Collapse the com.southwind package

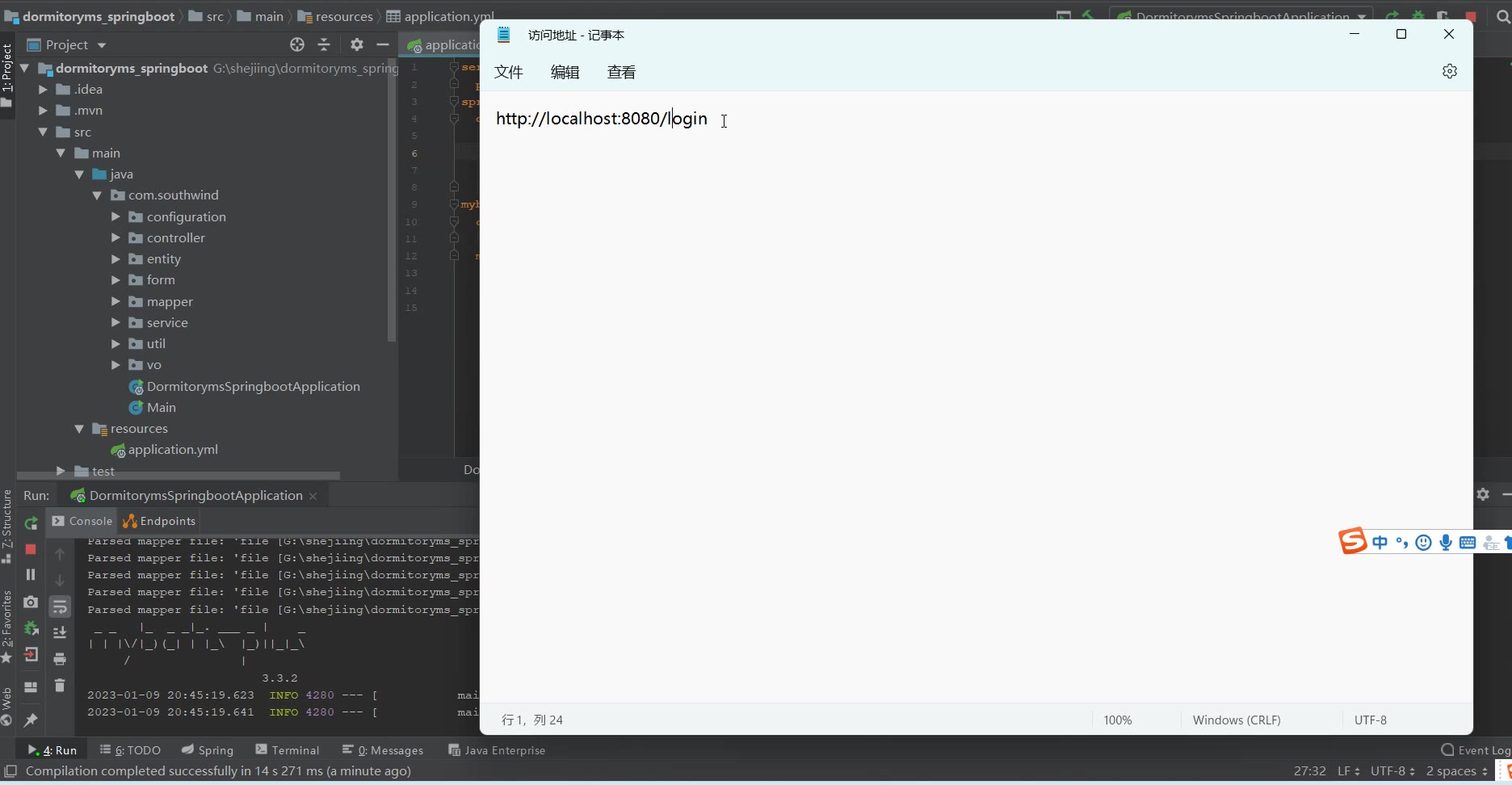click(97, 195)
